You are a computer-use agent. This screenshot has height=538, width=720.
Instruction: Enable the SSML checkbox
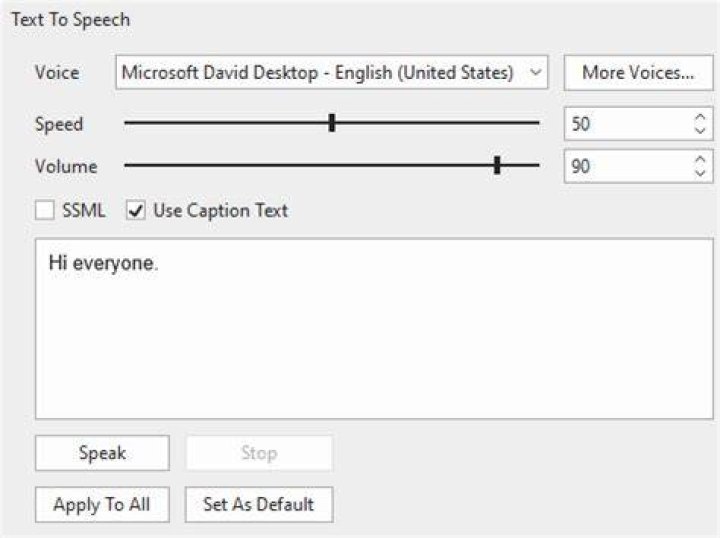coord(45,211)
